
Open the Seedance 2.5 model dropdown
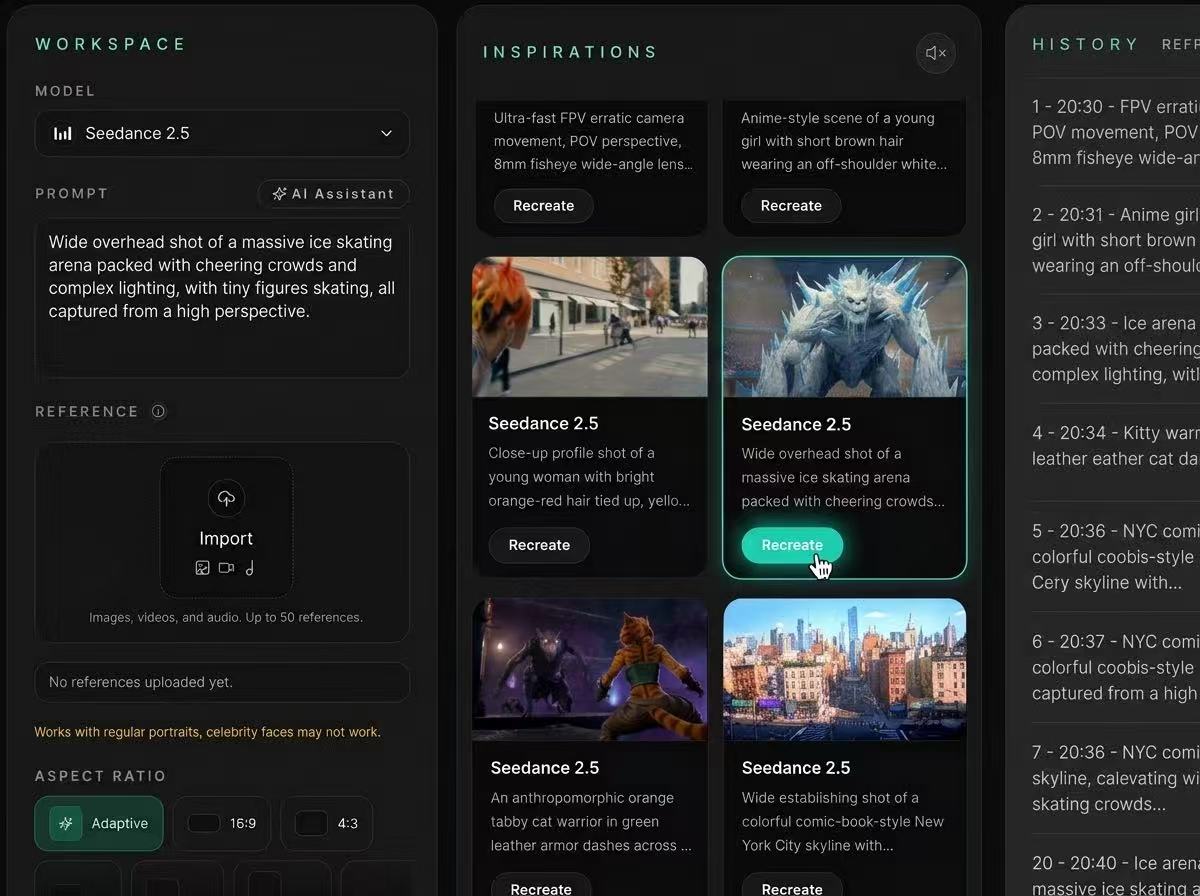coord(222,133)
